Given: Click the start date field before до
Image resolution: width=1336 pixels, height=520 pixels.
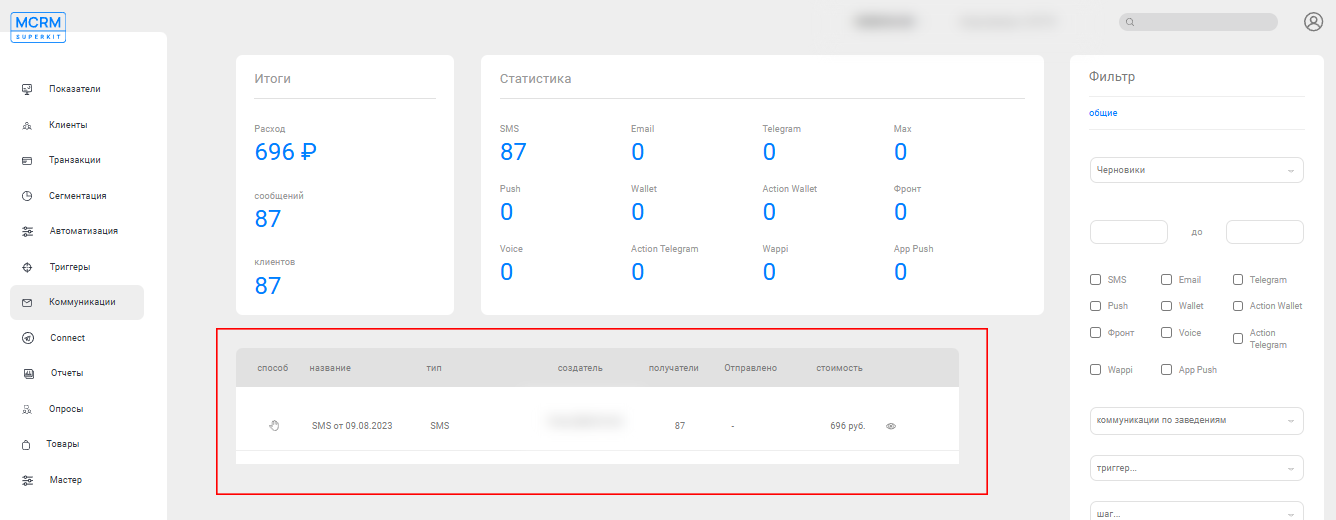Looking at the screenshot, I should (1129, 232).
